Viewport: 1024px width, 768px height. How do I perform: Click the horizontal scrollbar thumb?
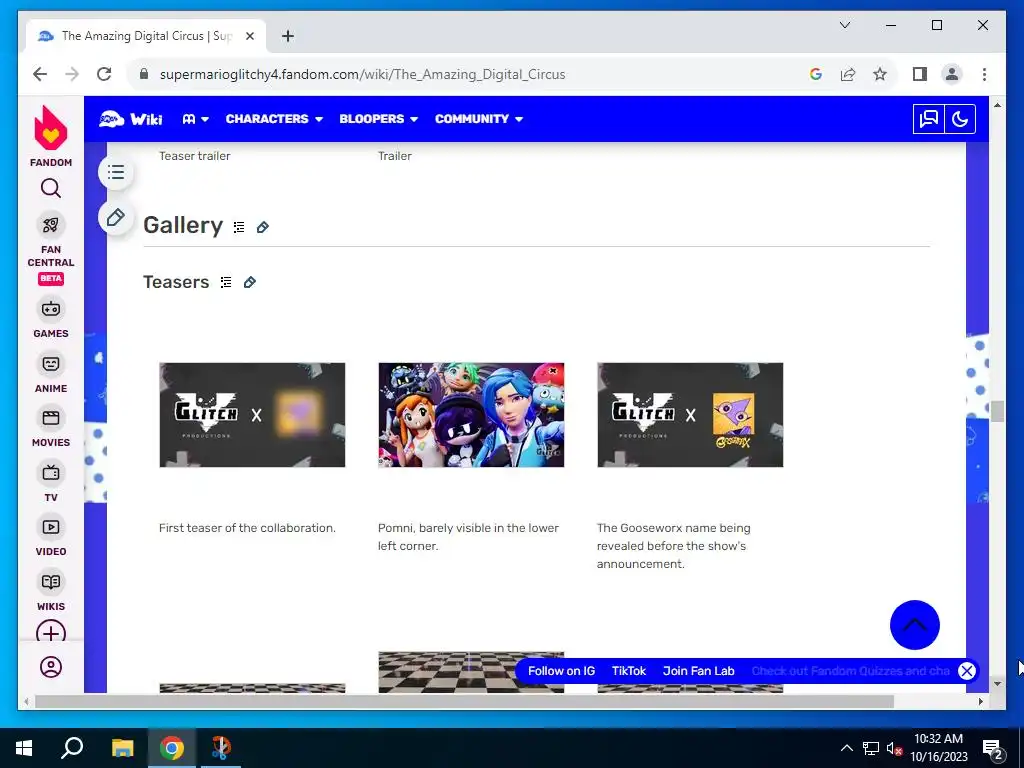coord(464,701)
